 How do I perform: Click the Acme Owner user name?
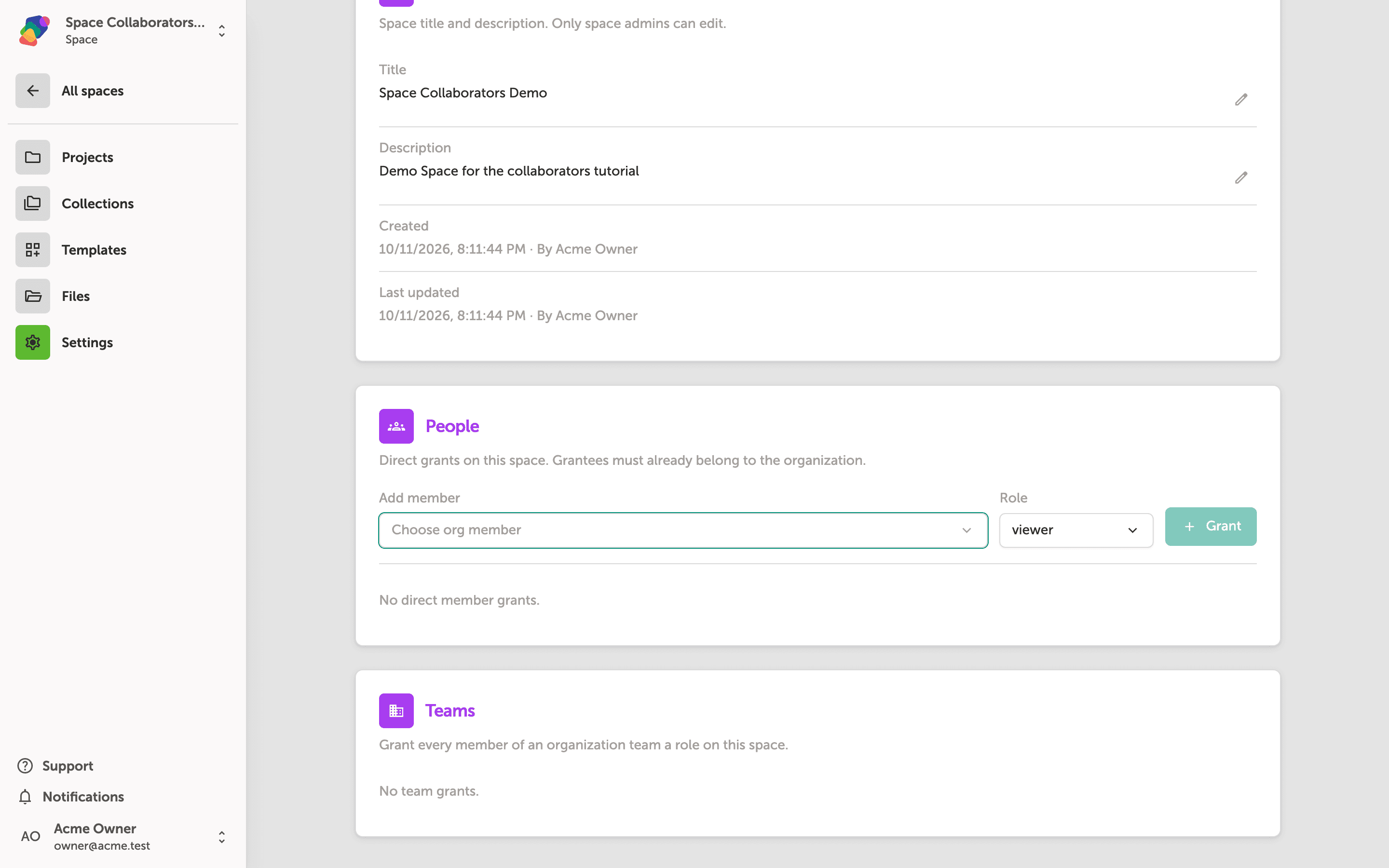(x=95, y=828)
